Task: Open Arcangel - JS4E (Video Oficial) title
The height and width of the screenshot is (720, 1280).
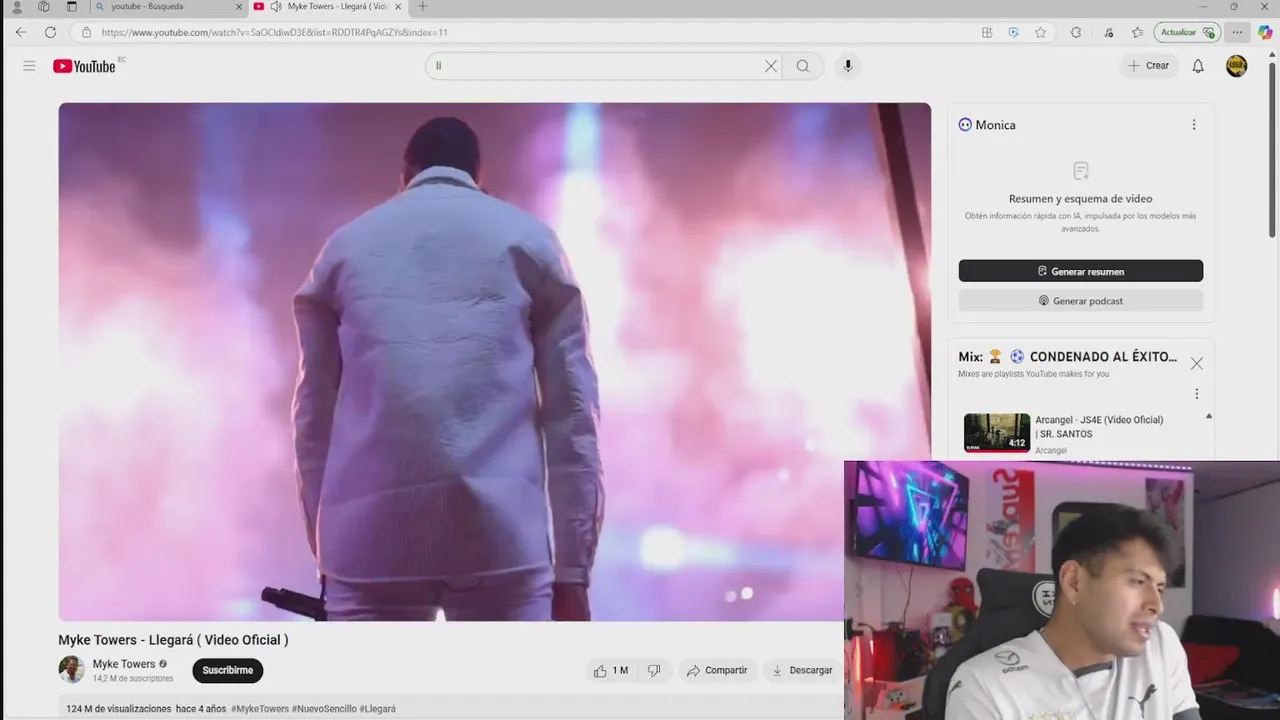Action: [1099, 427]
